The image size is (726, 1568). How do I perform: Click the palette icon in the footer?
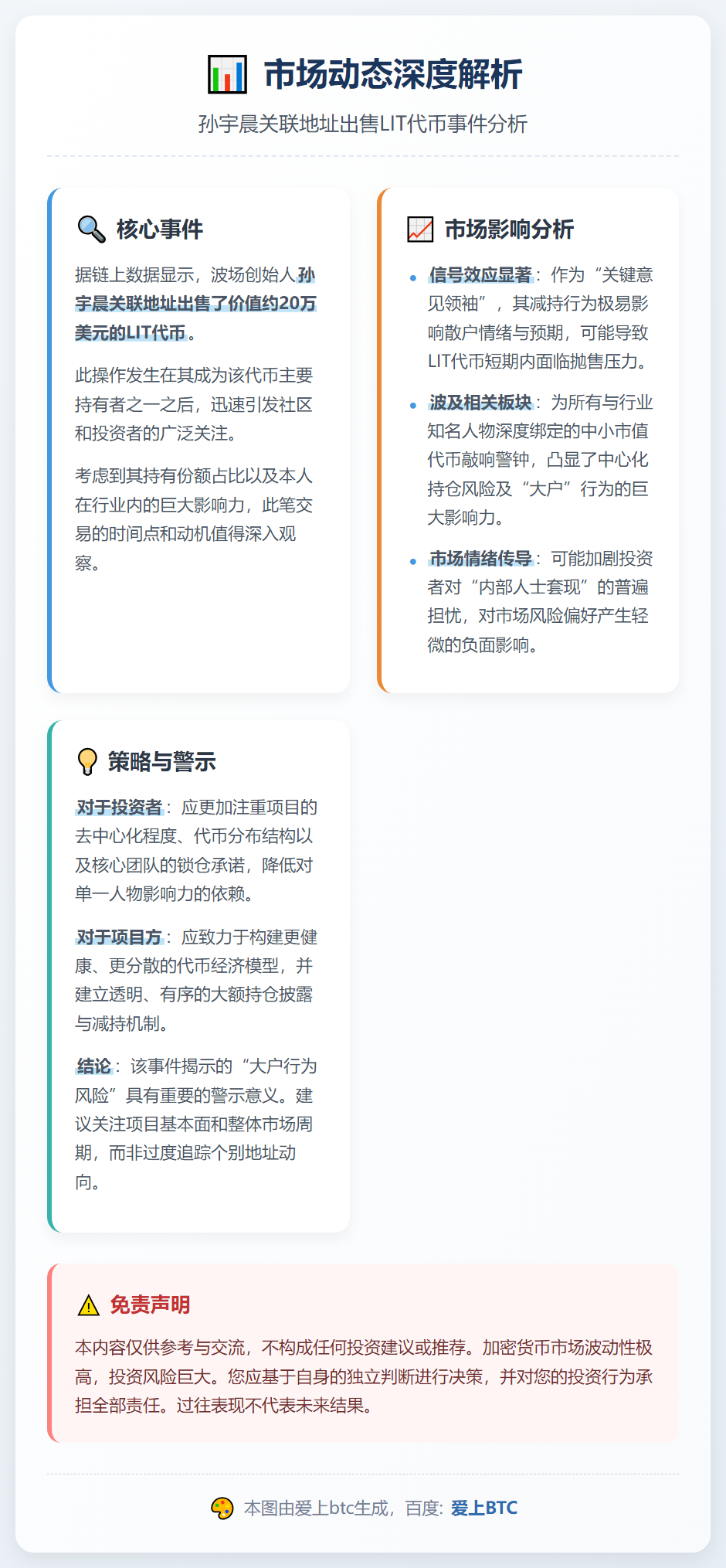point(222,1508)
